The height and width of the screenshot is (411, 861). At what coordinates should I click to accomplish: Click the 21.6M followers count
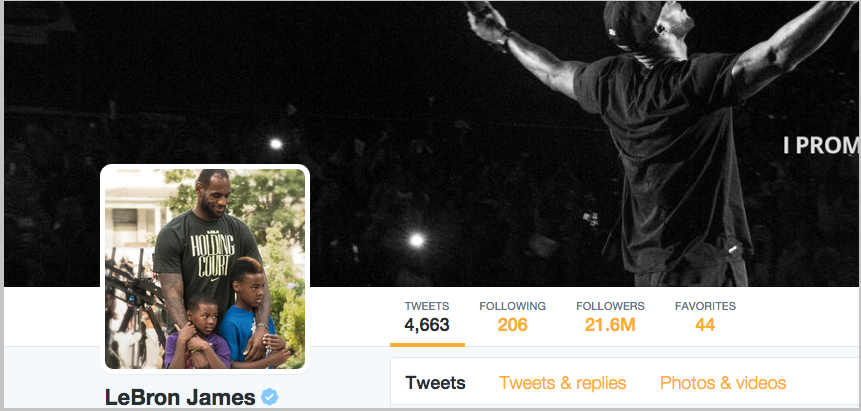click(610, 325)
